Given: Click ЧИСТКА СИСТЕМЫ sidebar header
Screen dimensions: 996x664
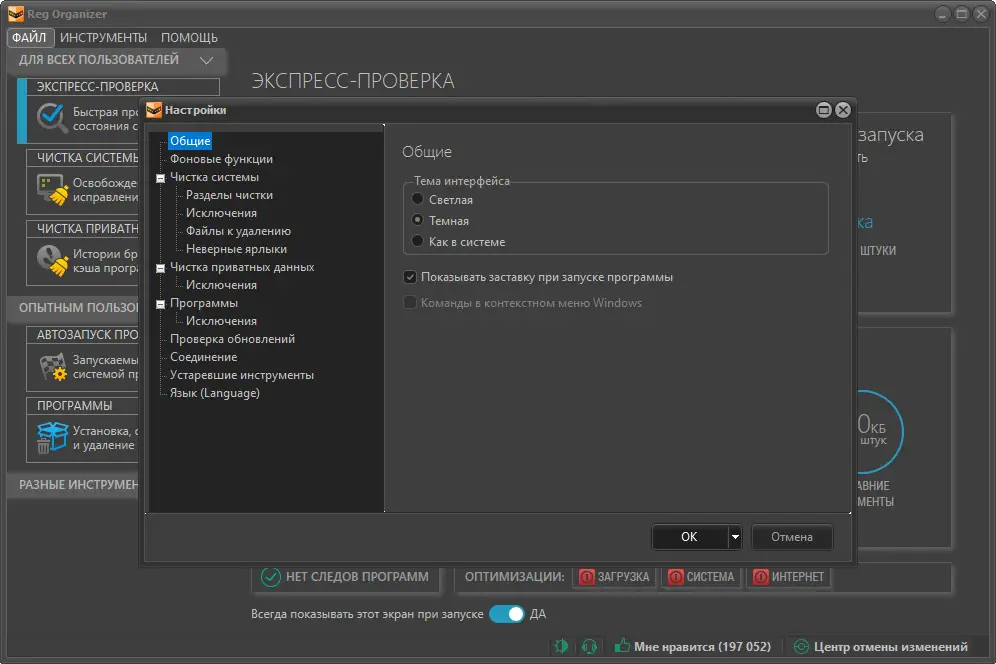Looking at the screenshot, I should pos(83,158).
